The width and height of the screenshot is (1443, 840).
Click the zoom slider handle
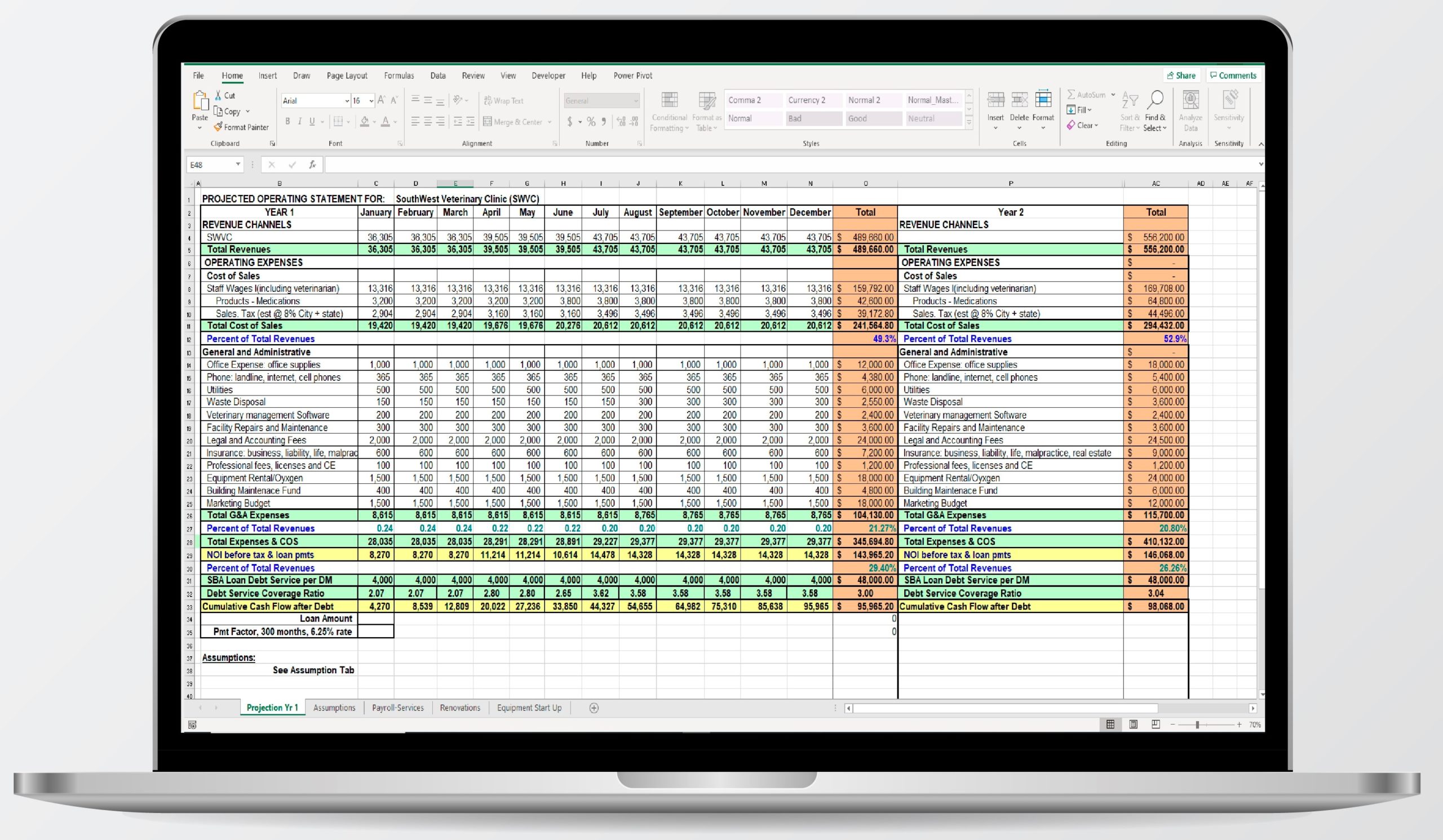pyautogui.click(x=1197, y=725)
